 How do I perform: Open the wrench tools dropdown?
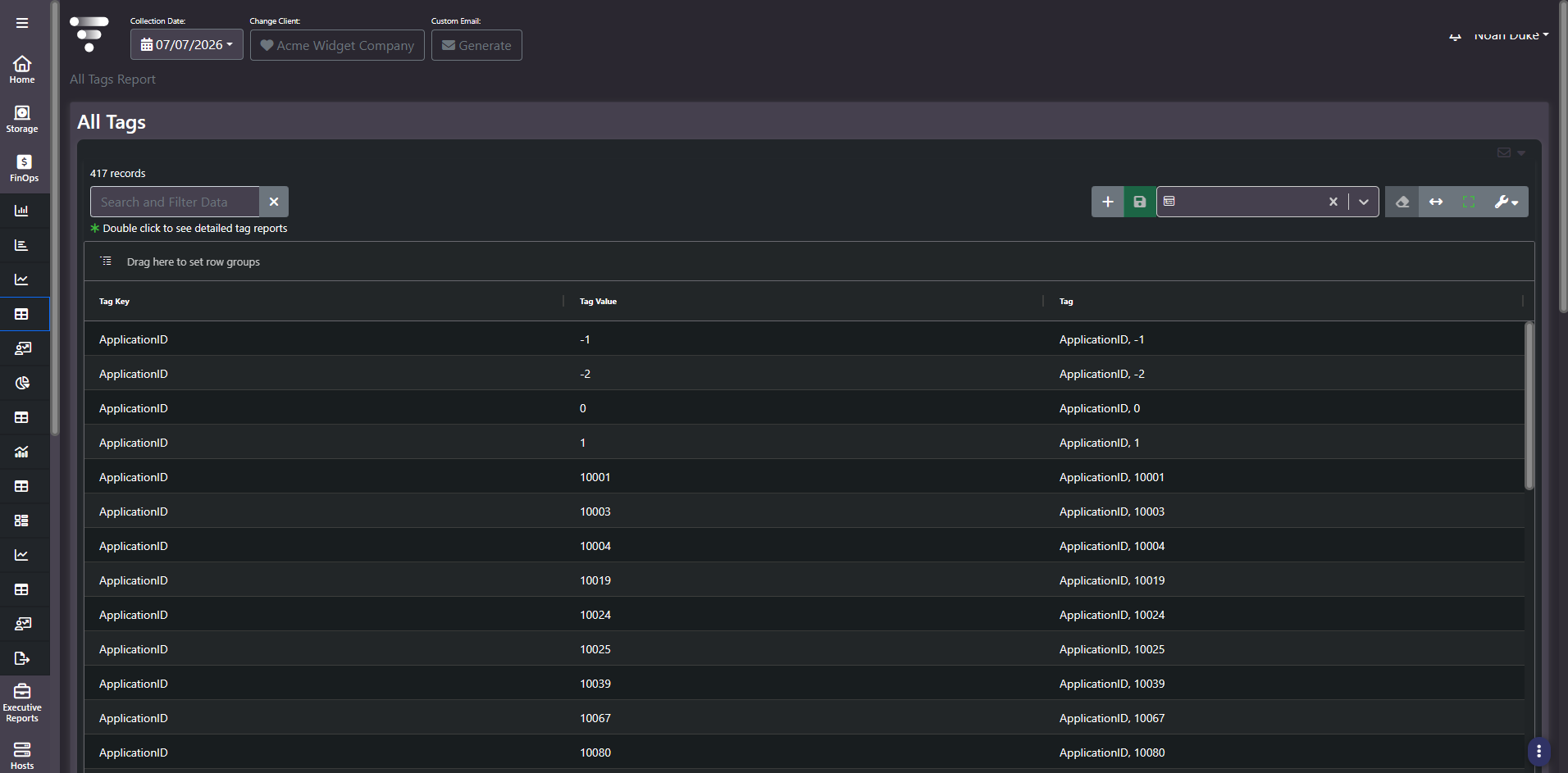pos(1506,202)
